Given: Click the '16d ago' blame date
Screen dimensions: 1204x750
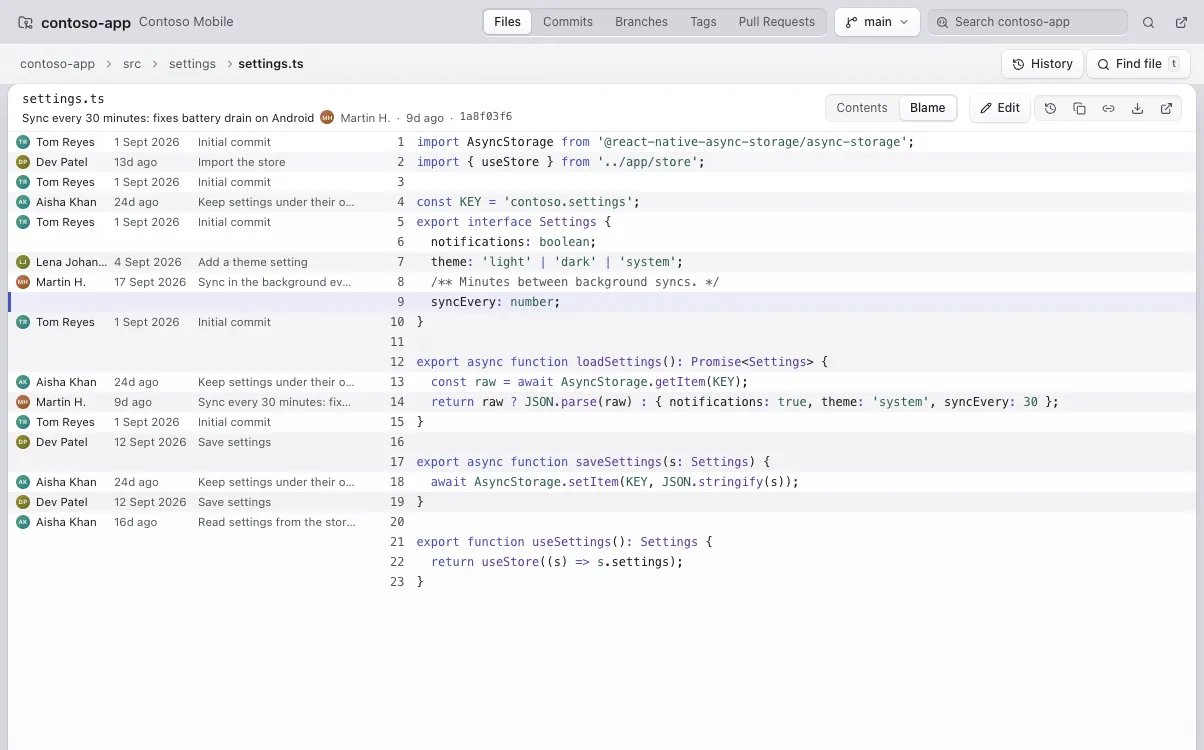Looking at the screenshot, I should 136,522.
